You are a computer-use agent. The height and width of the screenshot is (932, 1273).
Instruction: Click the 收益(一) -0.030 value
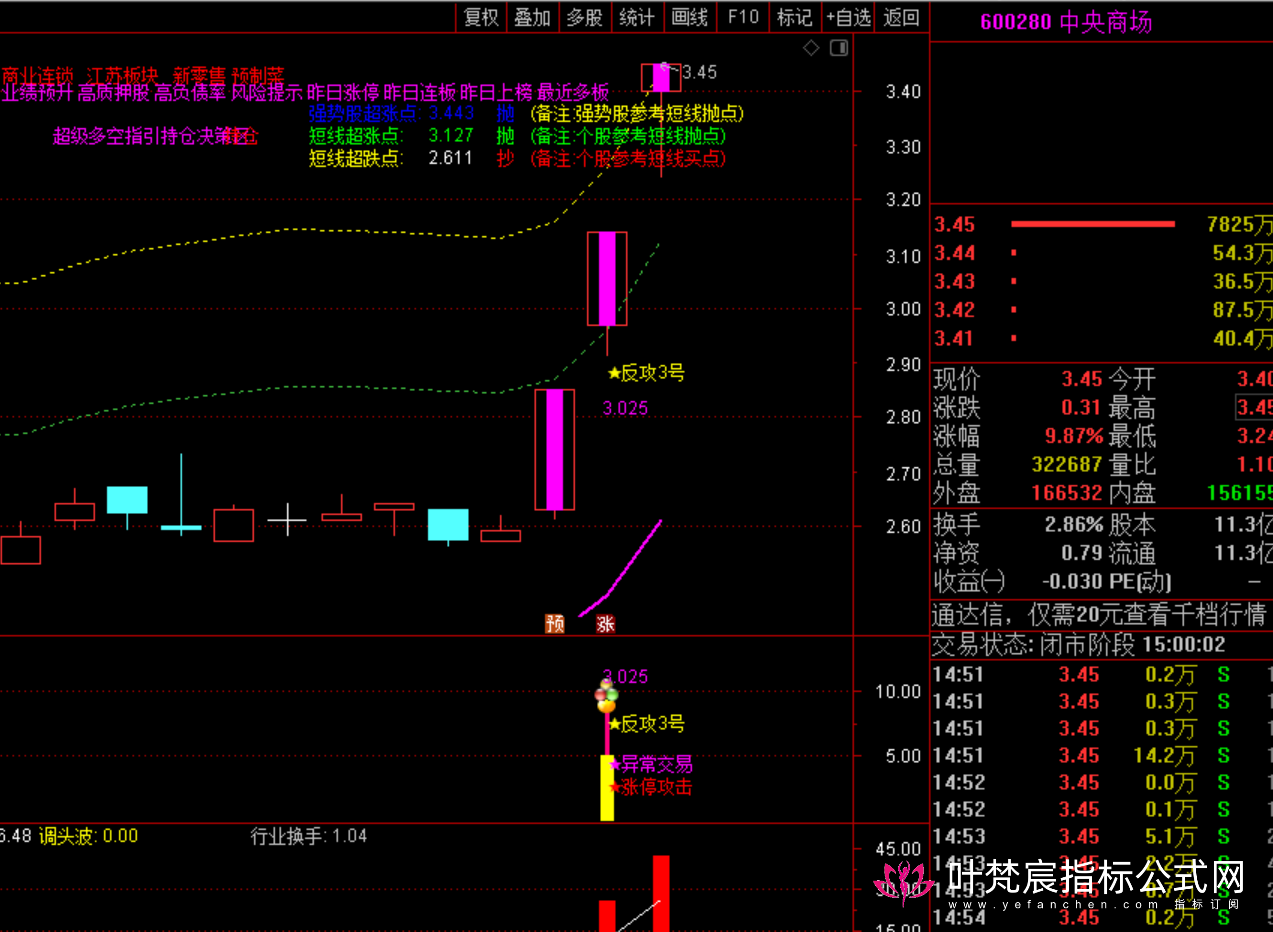[1072, 581]
